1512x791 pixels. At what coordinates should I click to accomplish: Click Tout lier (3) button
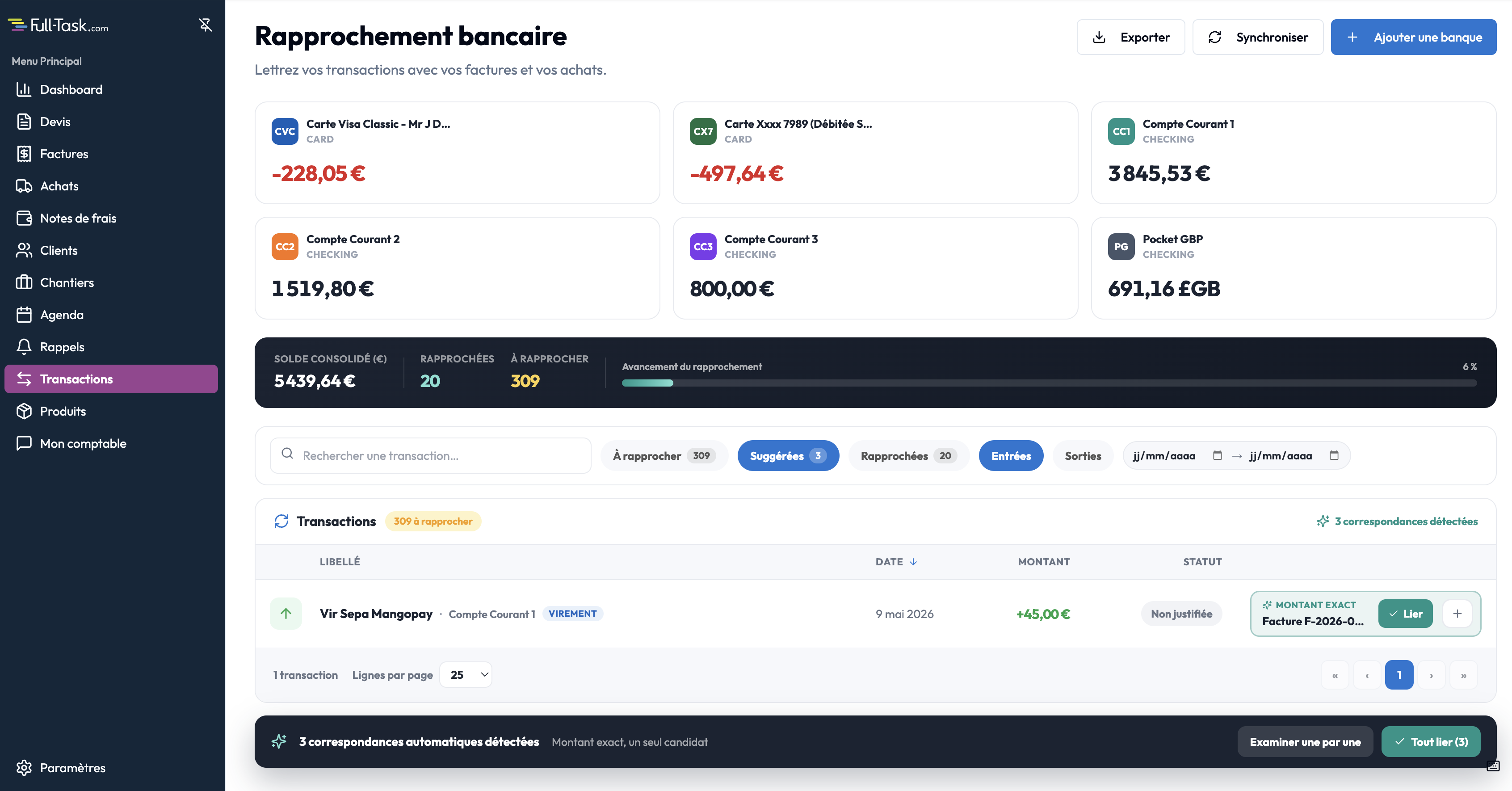point(1431,742)
